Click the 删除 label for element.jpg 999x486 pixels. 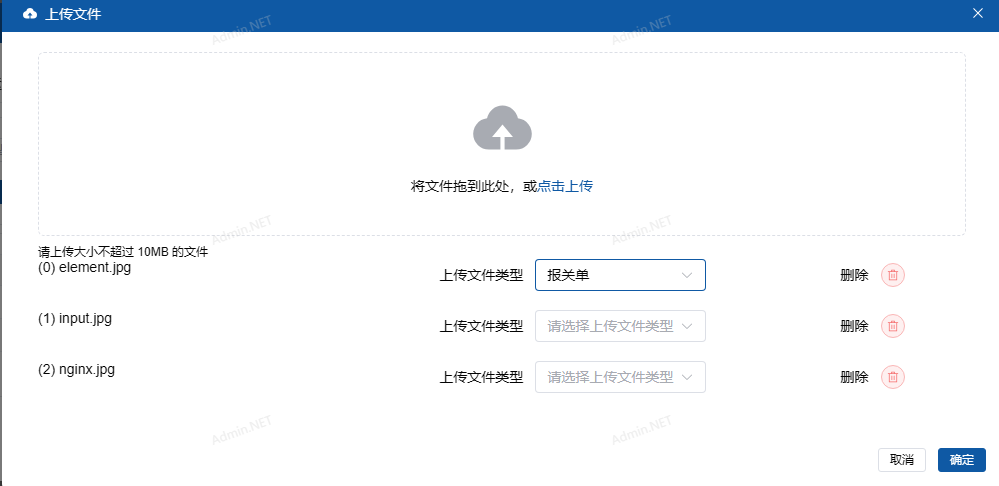coord(854,275)
